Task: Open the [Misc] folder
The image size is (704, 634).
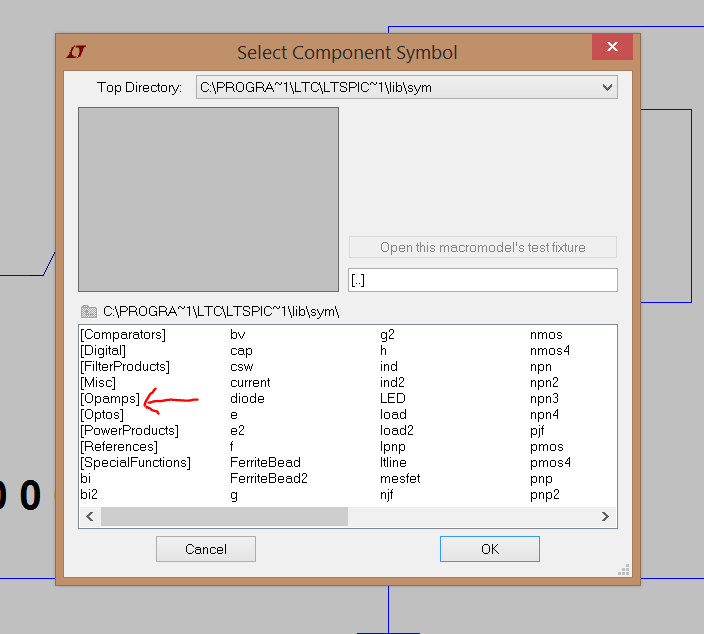Action: [x=98, y=383]
